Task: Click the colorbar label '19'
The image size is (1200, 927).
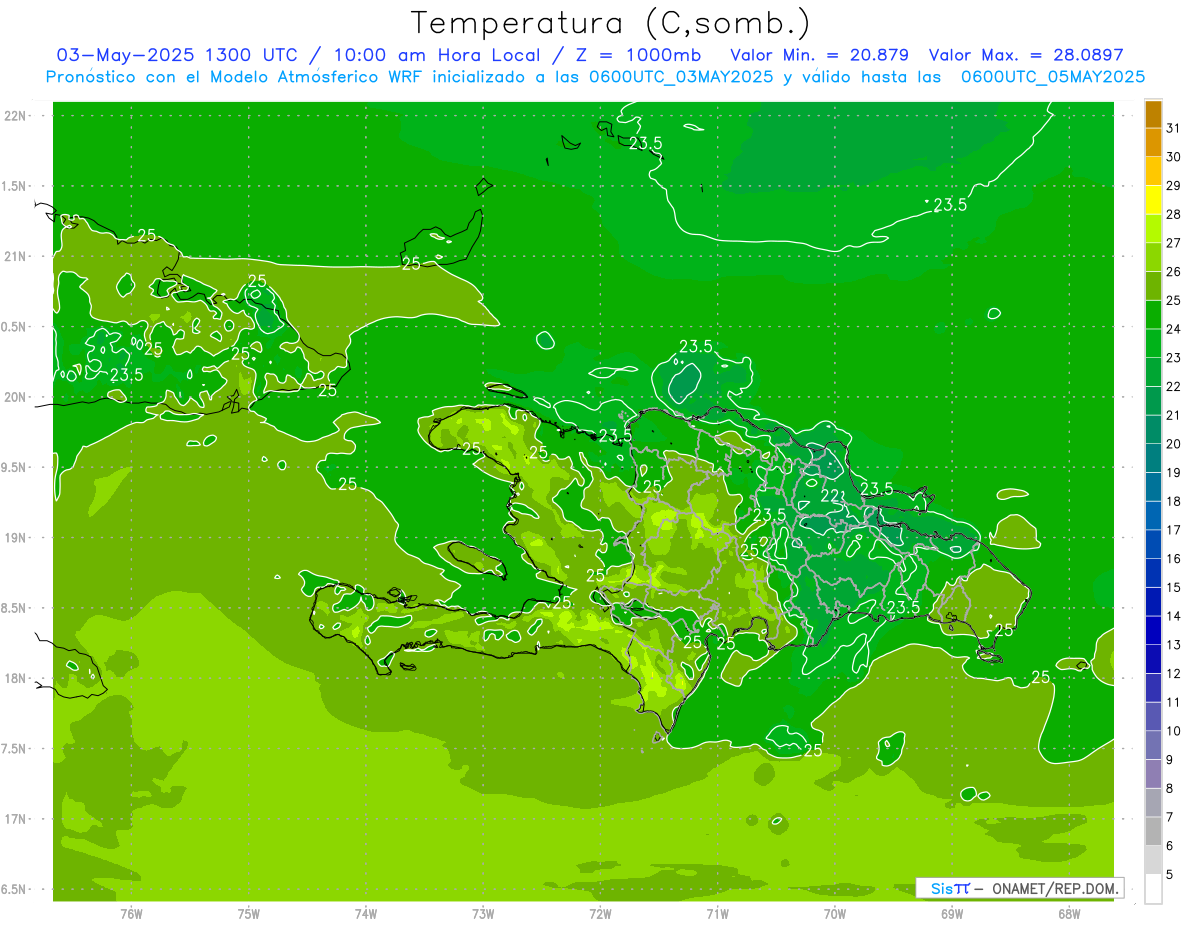Action: [x=1174, y=473]
